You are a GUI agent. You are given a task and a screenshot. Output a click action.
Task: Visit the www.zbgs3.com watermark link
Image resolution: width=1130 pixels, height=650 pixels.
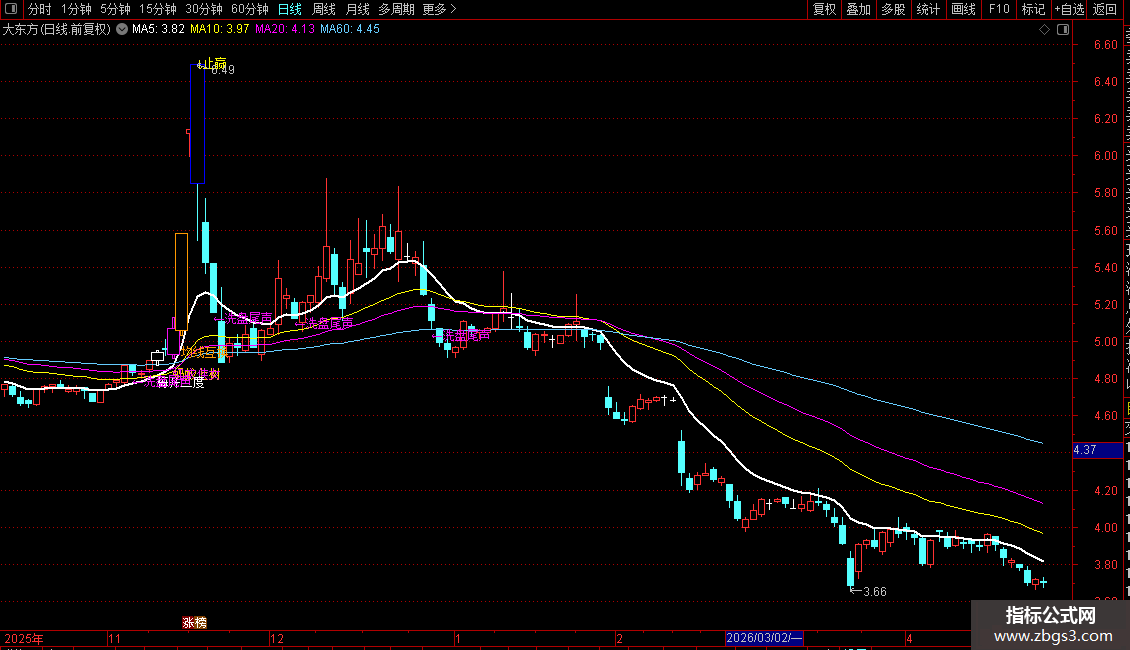click(1053, 636)
